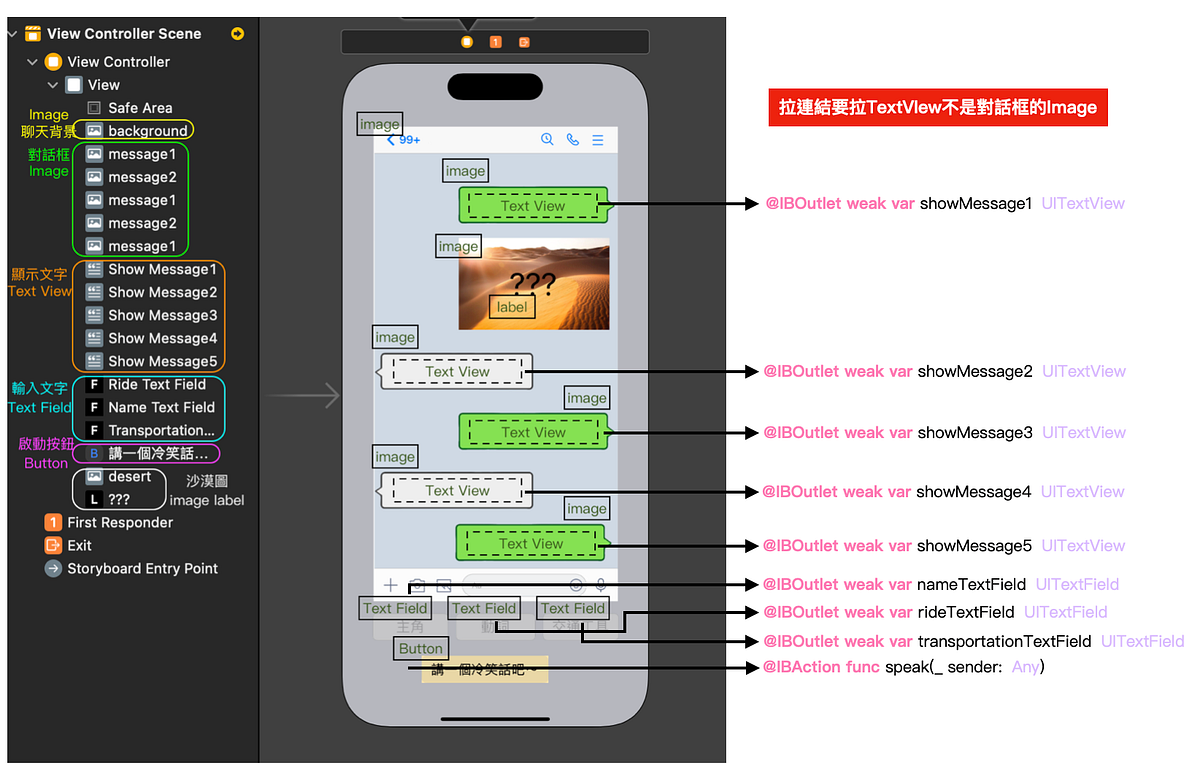Click the Safe Area icon in the outline

(94, 107)
